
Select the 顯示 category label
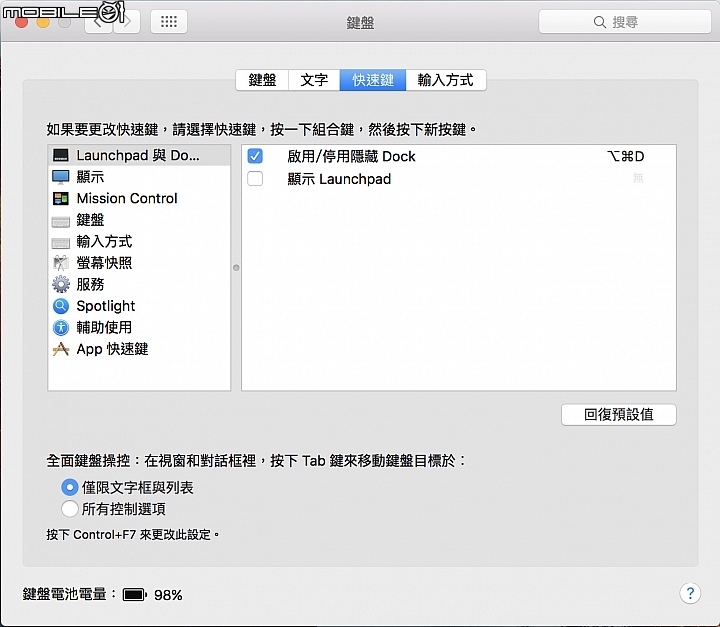[x=90, y=177]
